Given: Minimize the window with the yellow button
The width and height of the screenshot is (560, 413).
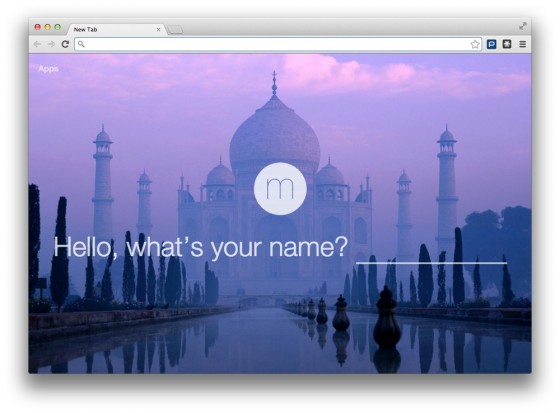Looking at the screenshot, I should [x=48, y=27].
